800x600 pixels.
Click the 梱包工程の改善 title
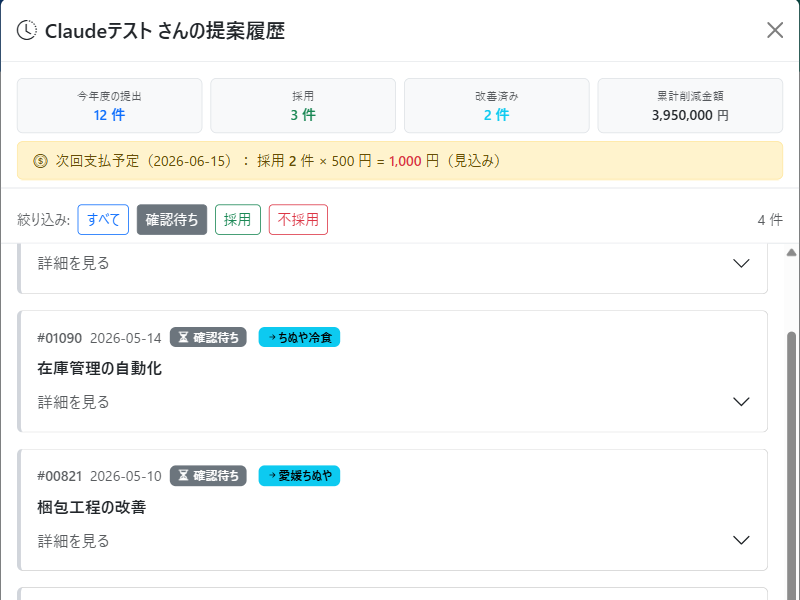[92, 507]
